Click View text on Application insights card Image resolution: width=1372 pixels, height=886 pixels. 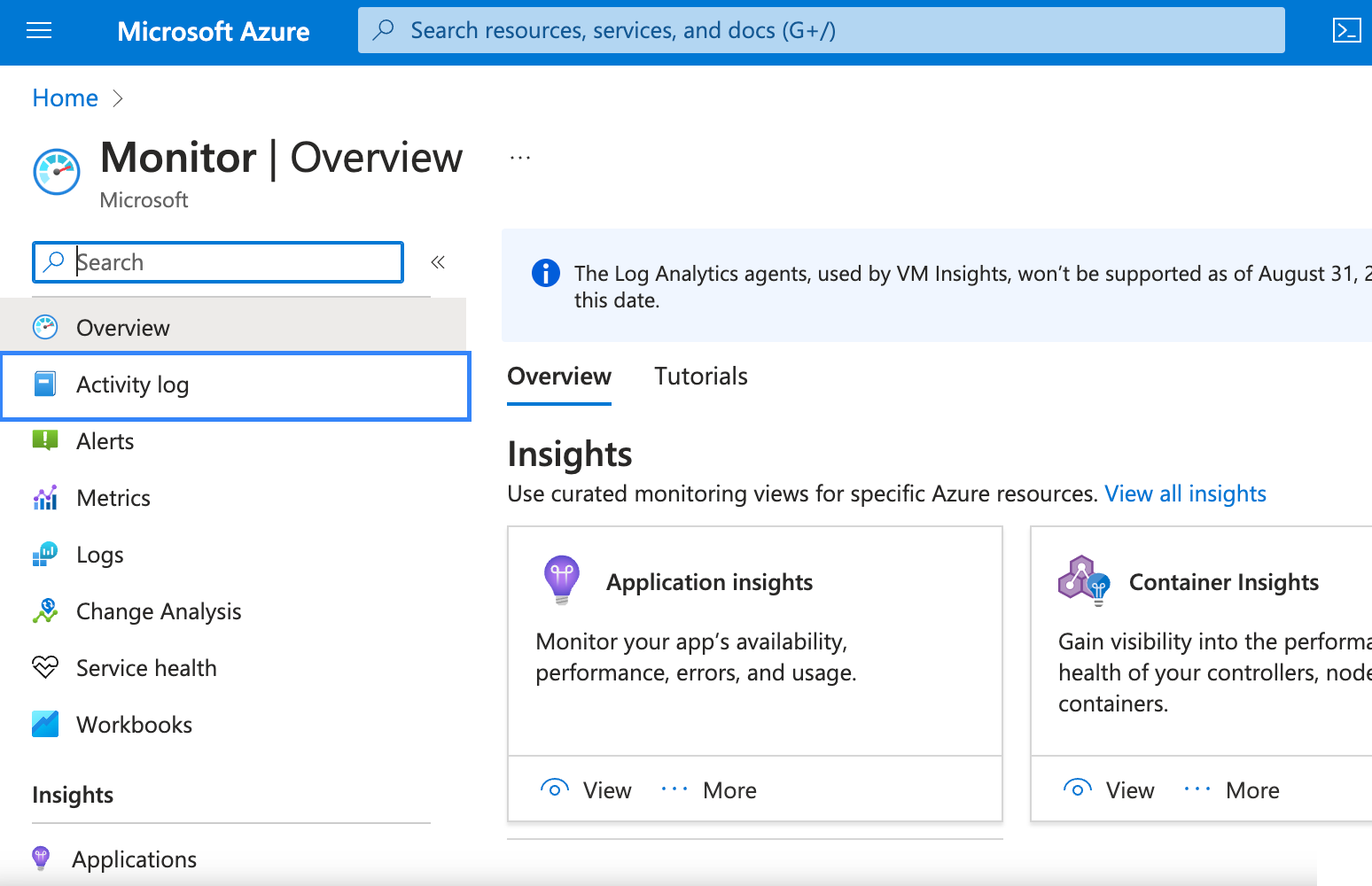607,789
